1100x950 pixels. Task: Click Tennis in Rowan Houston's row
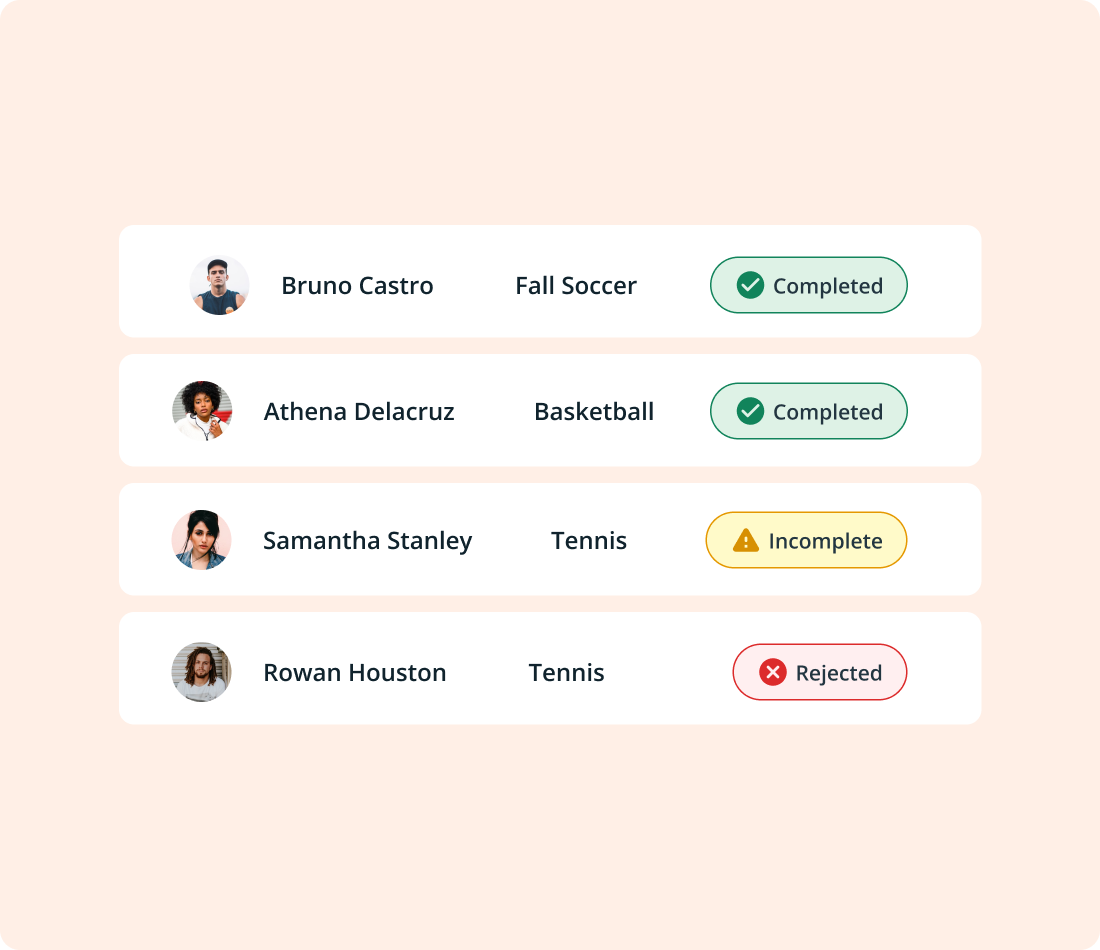coord(567,673)
